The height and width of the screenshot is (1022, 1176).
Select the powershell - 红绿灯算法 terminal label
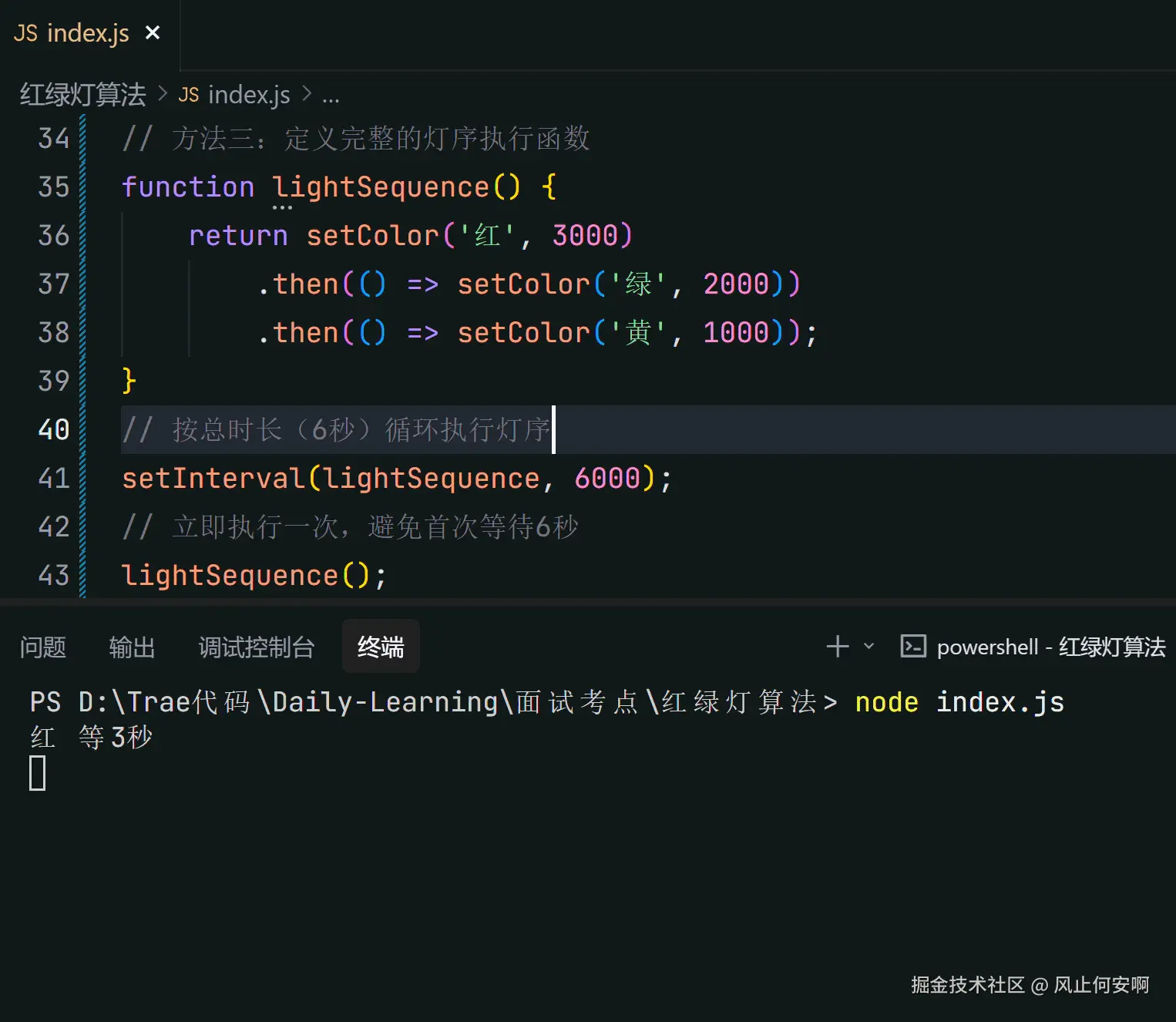pos(1051,647)
